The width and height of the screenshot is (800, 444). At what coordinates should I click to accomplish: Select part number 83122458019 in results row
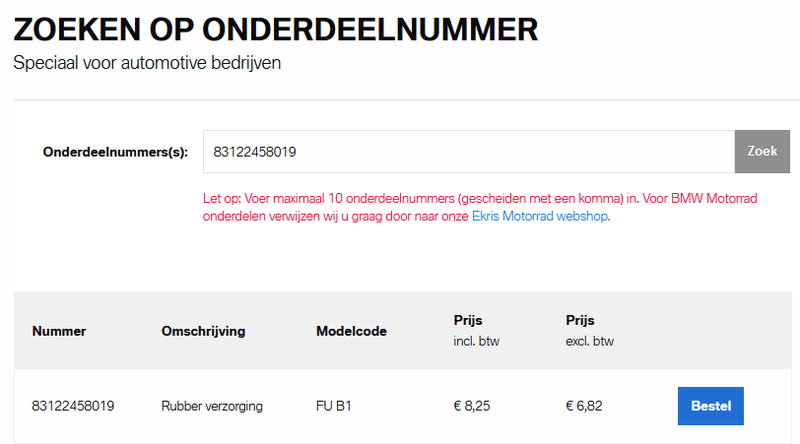73,406
